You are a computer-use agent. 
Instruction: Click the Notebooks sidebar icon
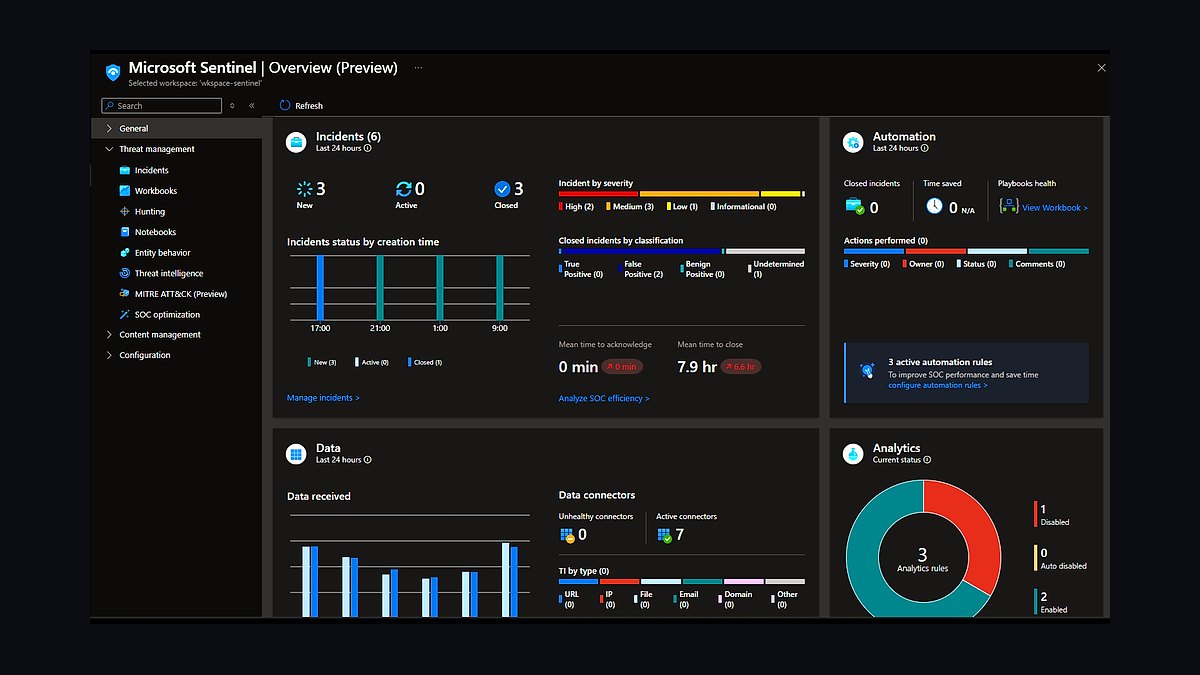click(125, 232)
